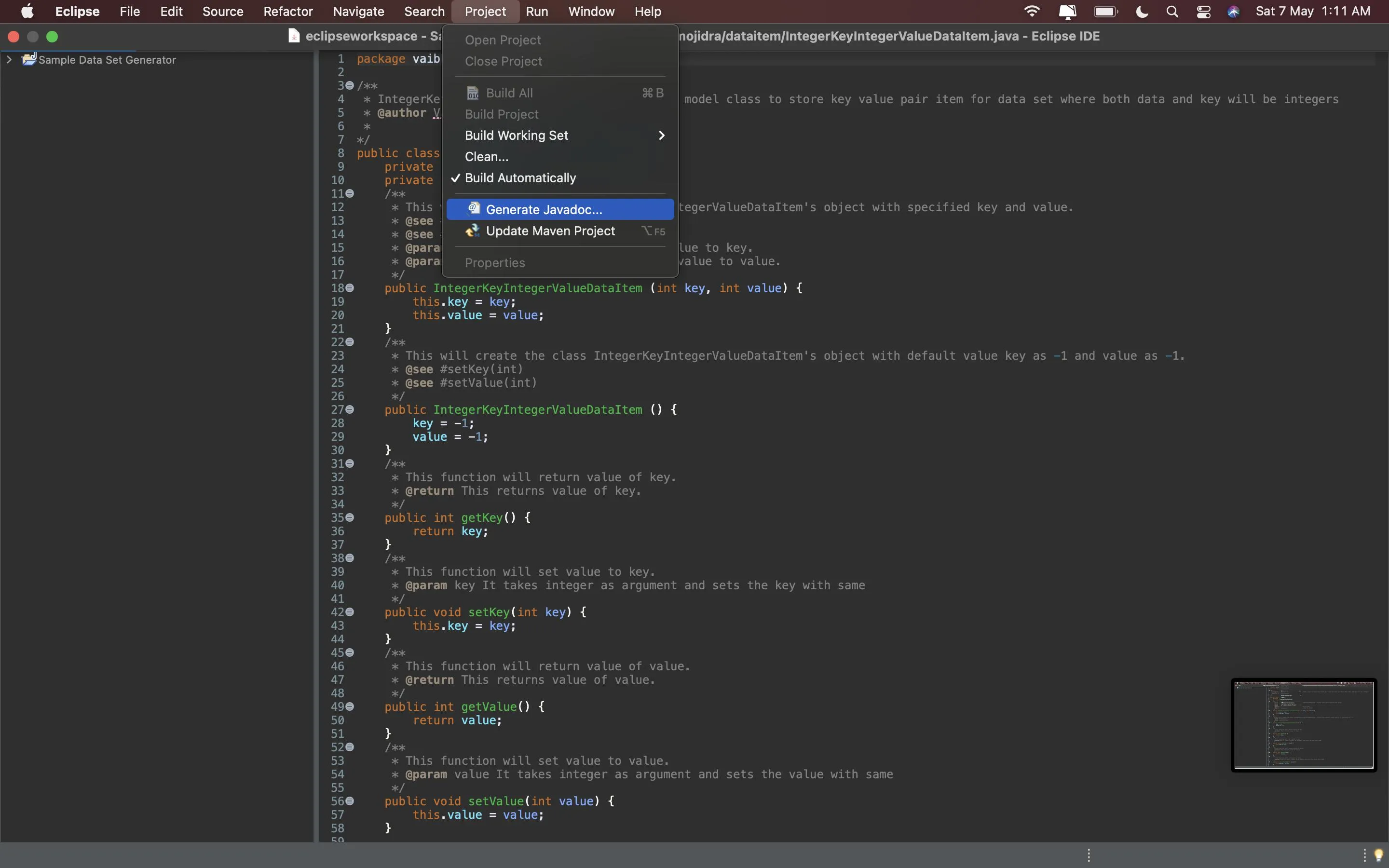Open Spotlight search magnifier
1389x868 pixels.
point(1172,12)
